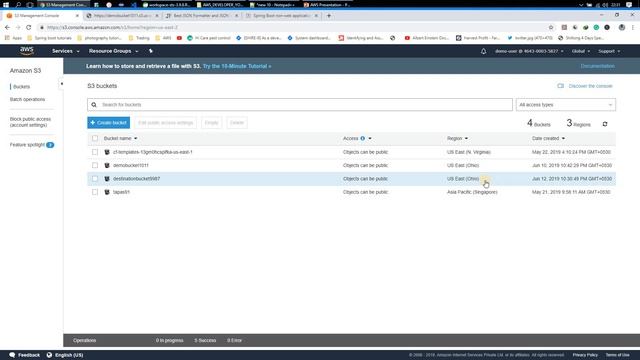Click bucket icon for destinationbucket9987
This screenshot has height=360, width=640.
coord(107,179)
